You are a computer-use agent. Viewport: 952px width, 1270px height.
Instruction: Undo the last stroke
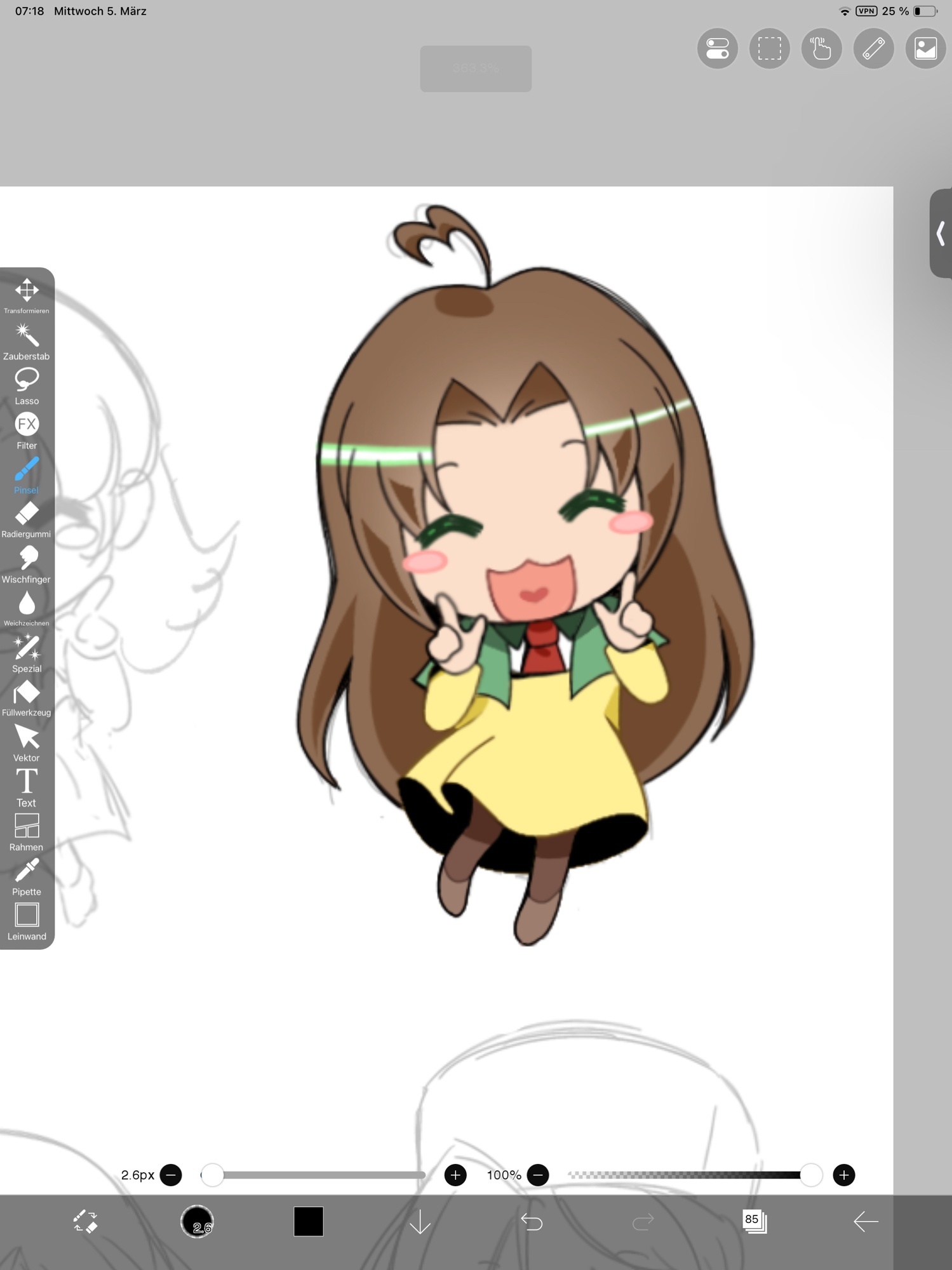pos(532,1221)
